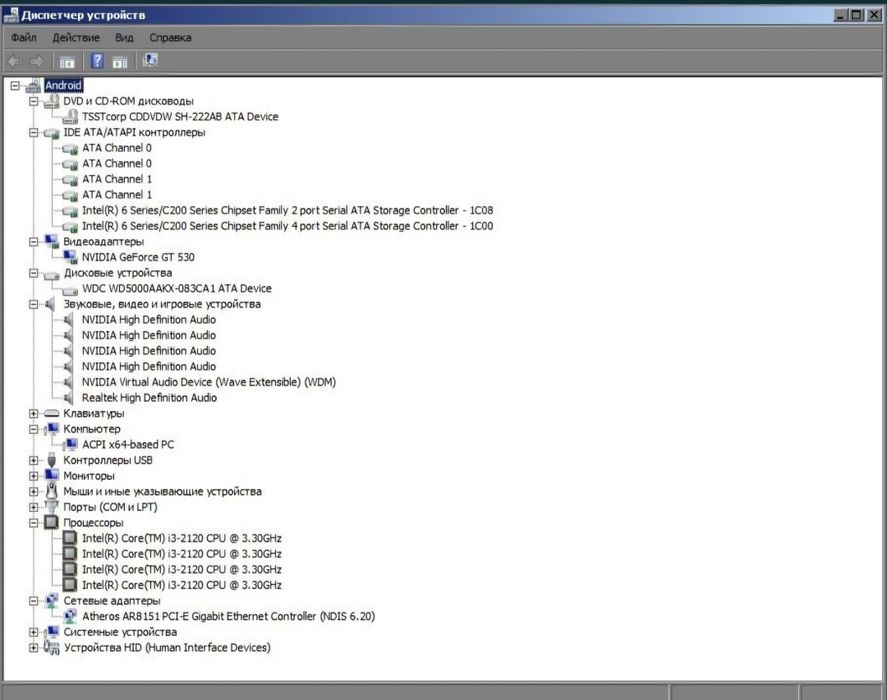Click the Сетевые адаптеры category icon
Viewport: 887px width, 700px height.
pyautogui.click(x=52, y=600)
